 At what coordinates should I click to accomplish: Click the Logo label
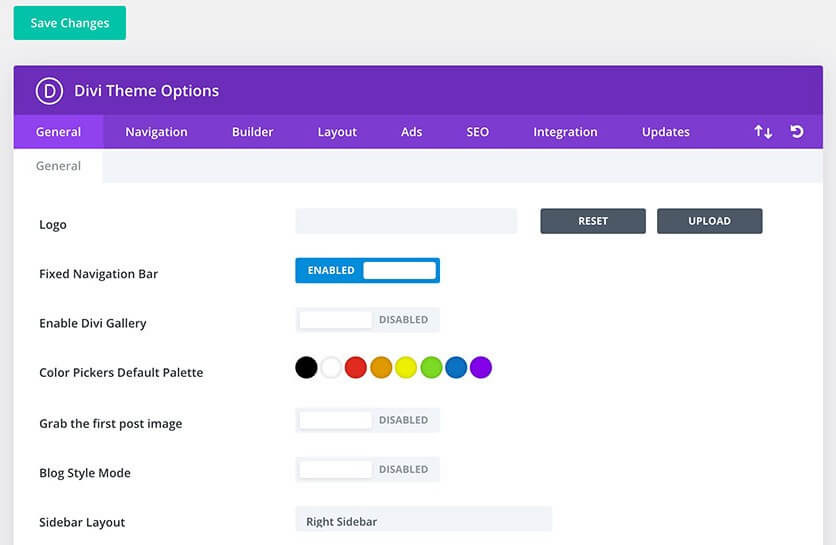[53, 225]
